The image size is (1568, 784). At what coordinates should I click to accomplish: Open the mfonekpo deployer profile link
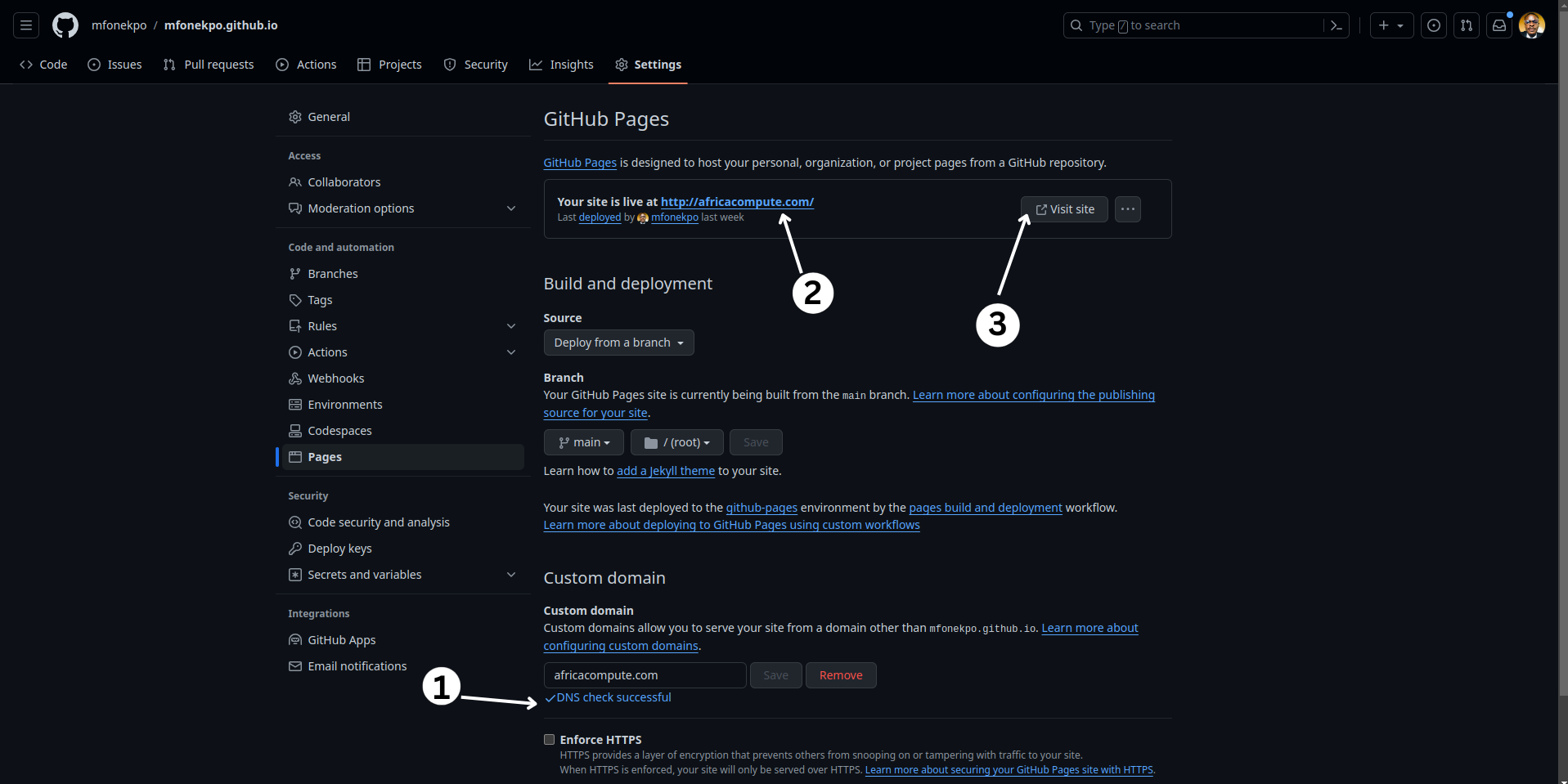(675, 217)
